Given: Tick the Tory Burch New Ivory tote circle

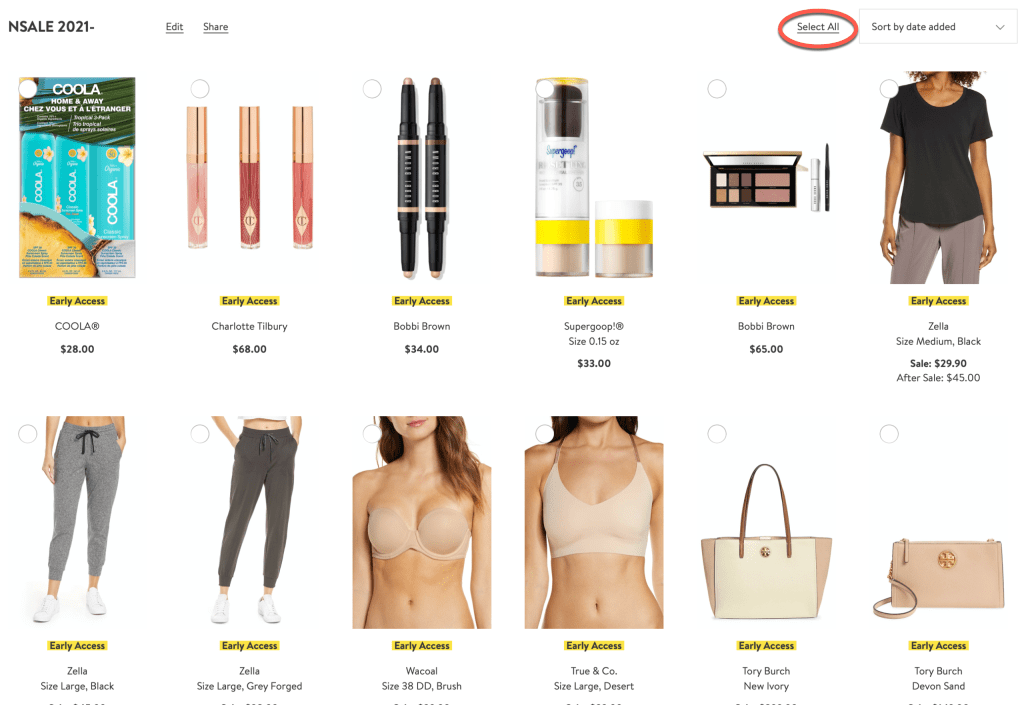Looking at the screenshot, I should click(717, 433).
